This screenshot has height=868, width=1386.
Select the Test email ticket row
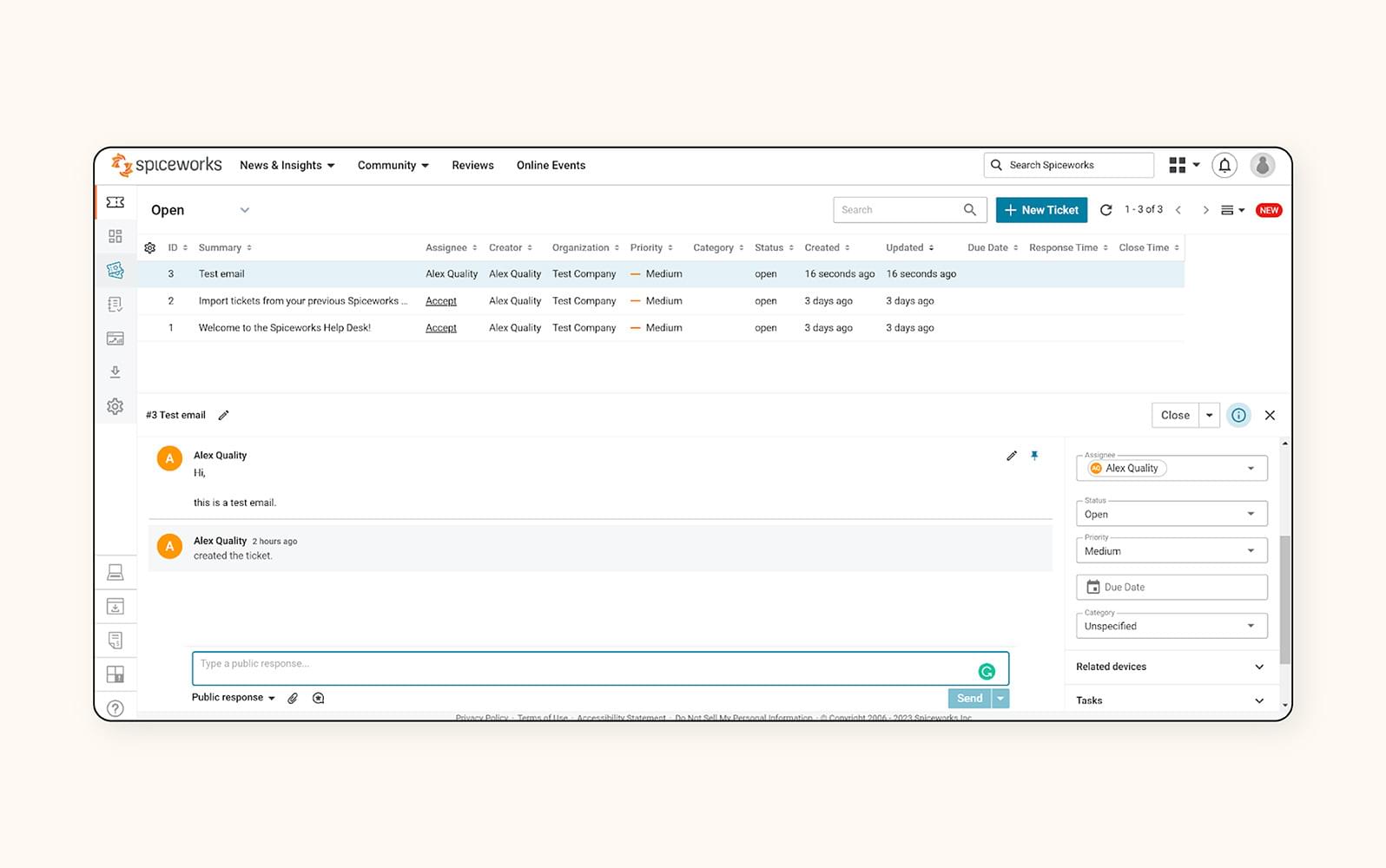pos(661,274)
